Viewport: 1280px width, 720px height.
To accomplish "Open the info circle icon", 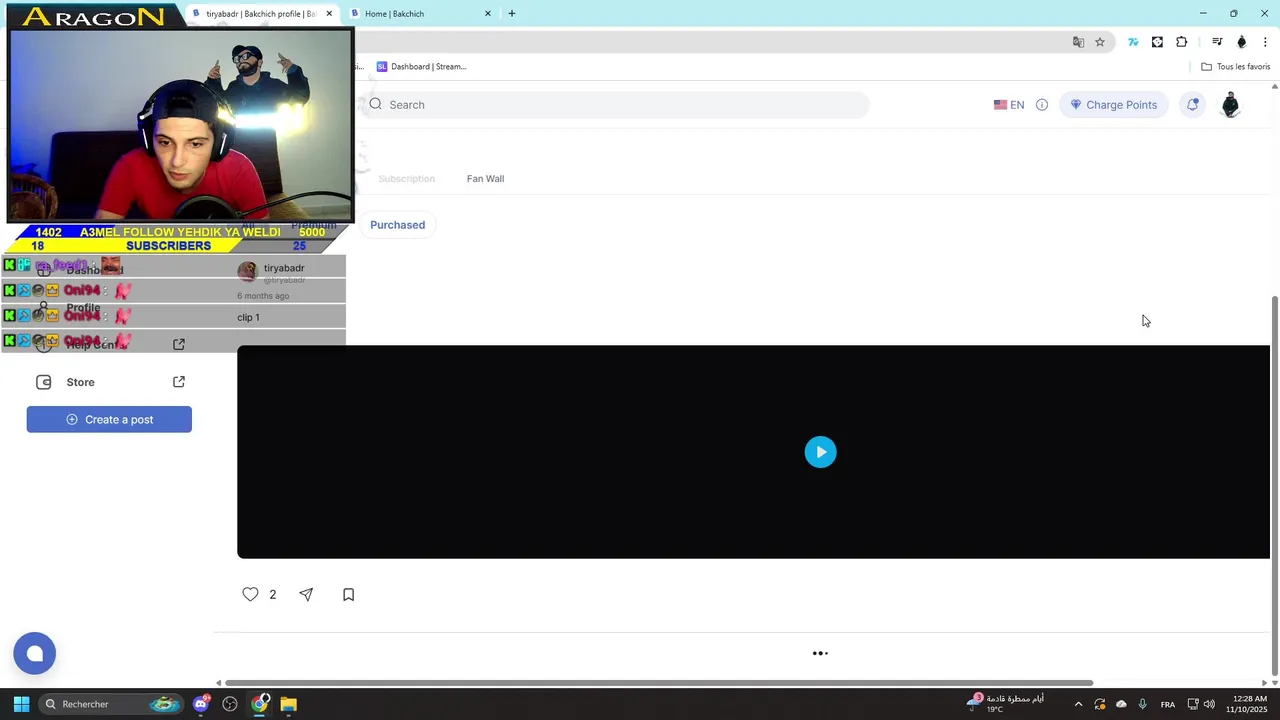I will click(x=1041, y=105).
